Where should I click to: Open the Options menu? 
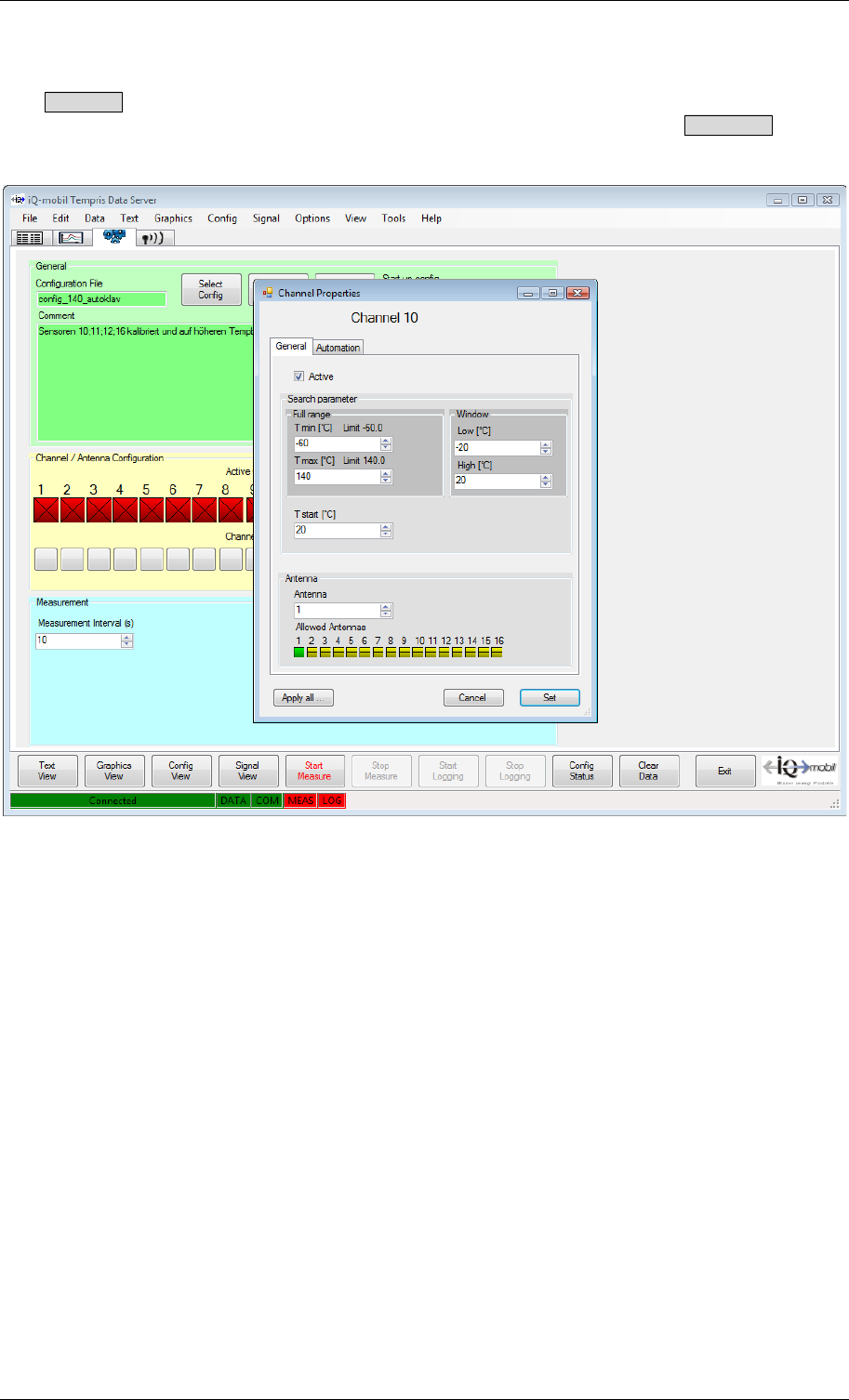pyautogui.click(x=312, y=218)
